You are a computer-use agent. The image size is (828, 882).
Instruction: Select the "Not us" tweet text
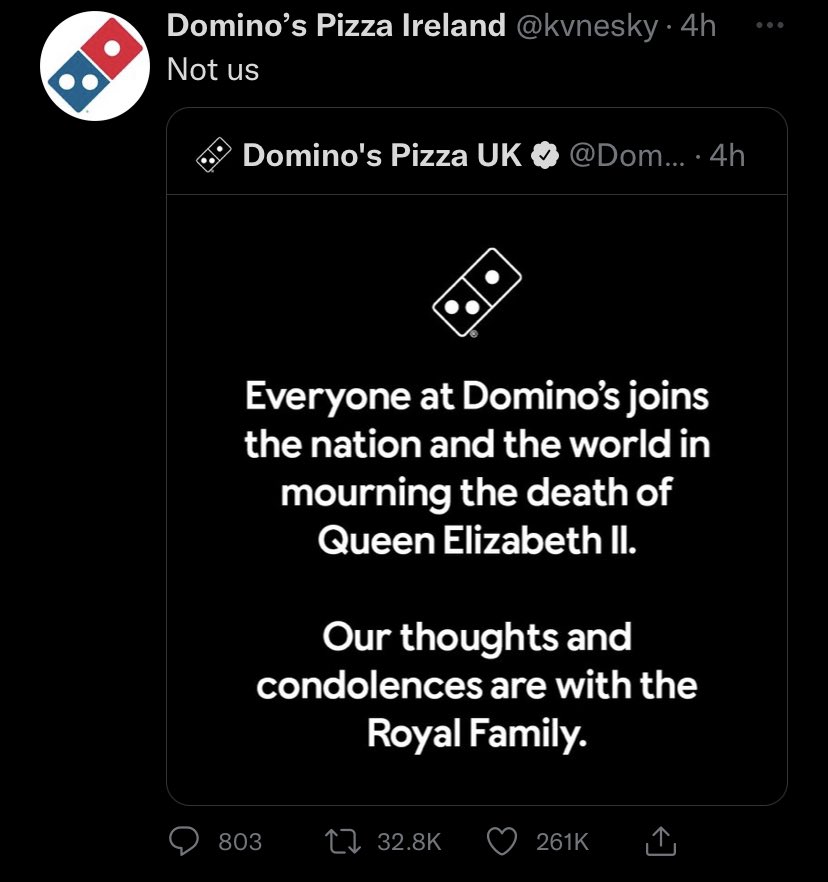213,69
